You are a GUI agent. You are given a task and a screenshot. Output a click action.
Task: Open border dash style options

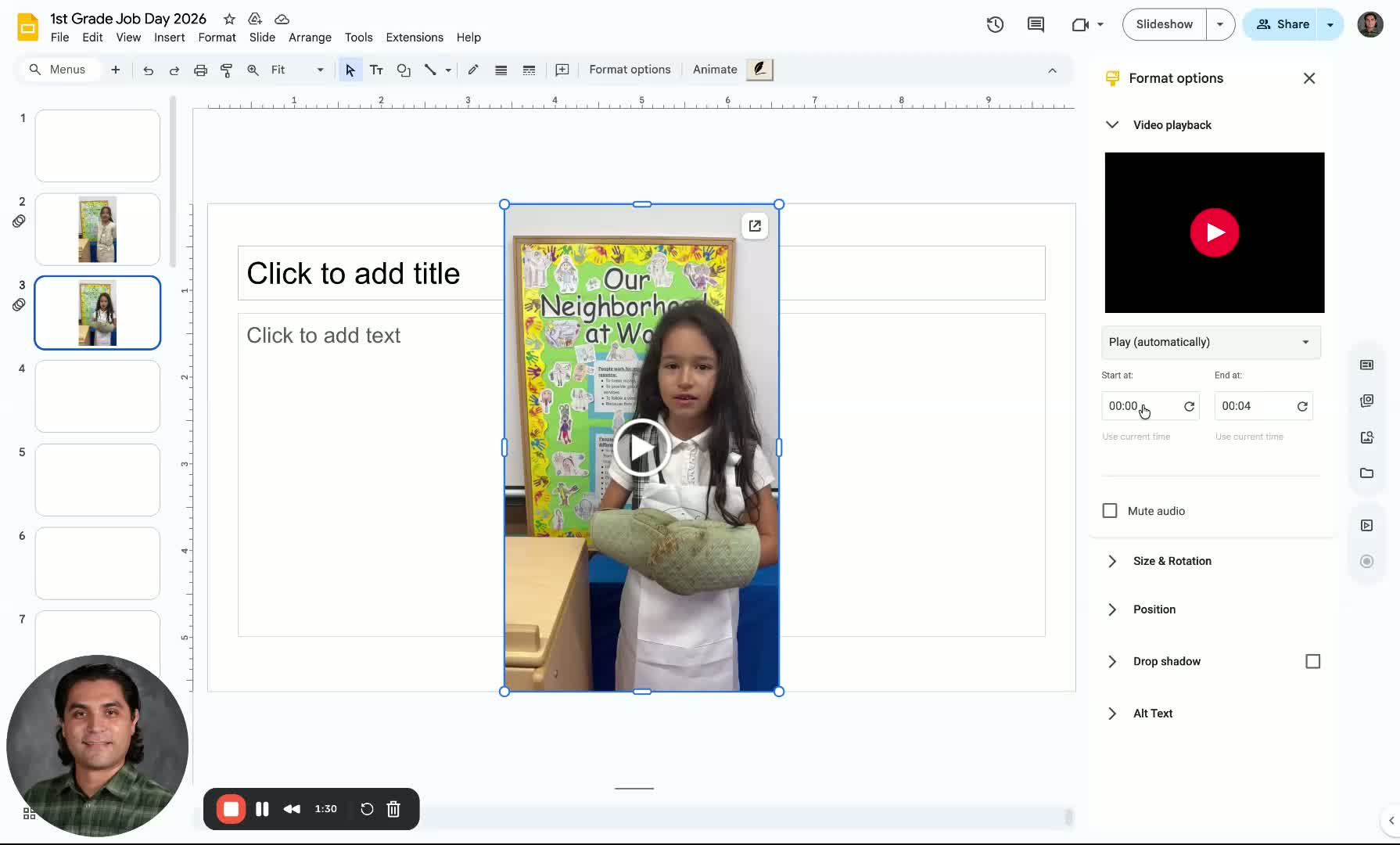tap(529, 70)
